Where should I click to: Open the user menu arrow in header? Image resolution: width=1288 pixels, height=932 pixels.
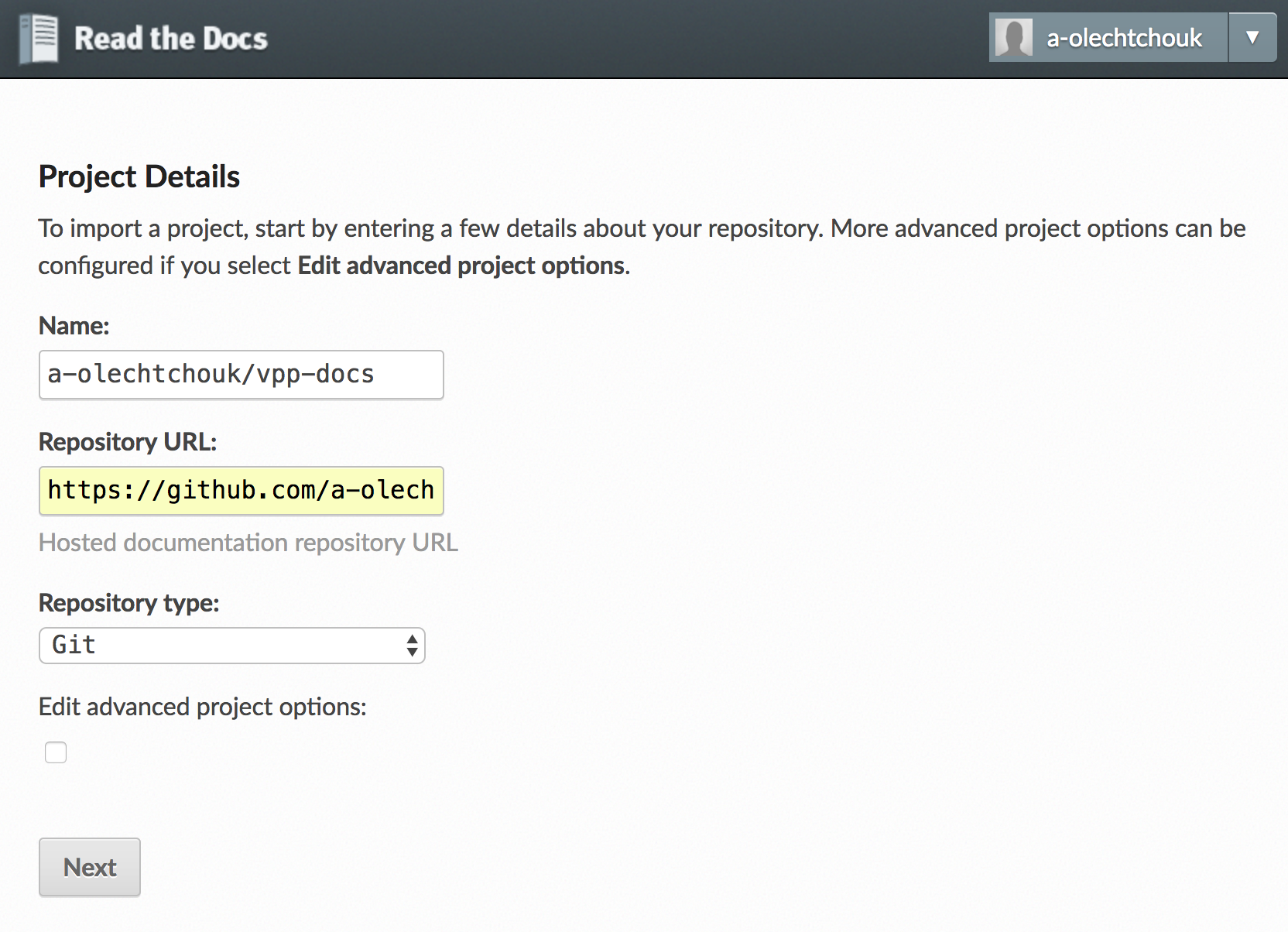(x=1252, y=37)
